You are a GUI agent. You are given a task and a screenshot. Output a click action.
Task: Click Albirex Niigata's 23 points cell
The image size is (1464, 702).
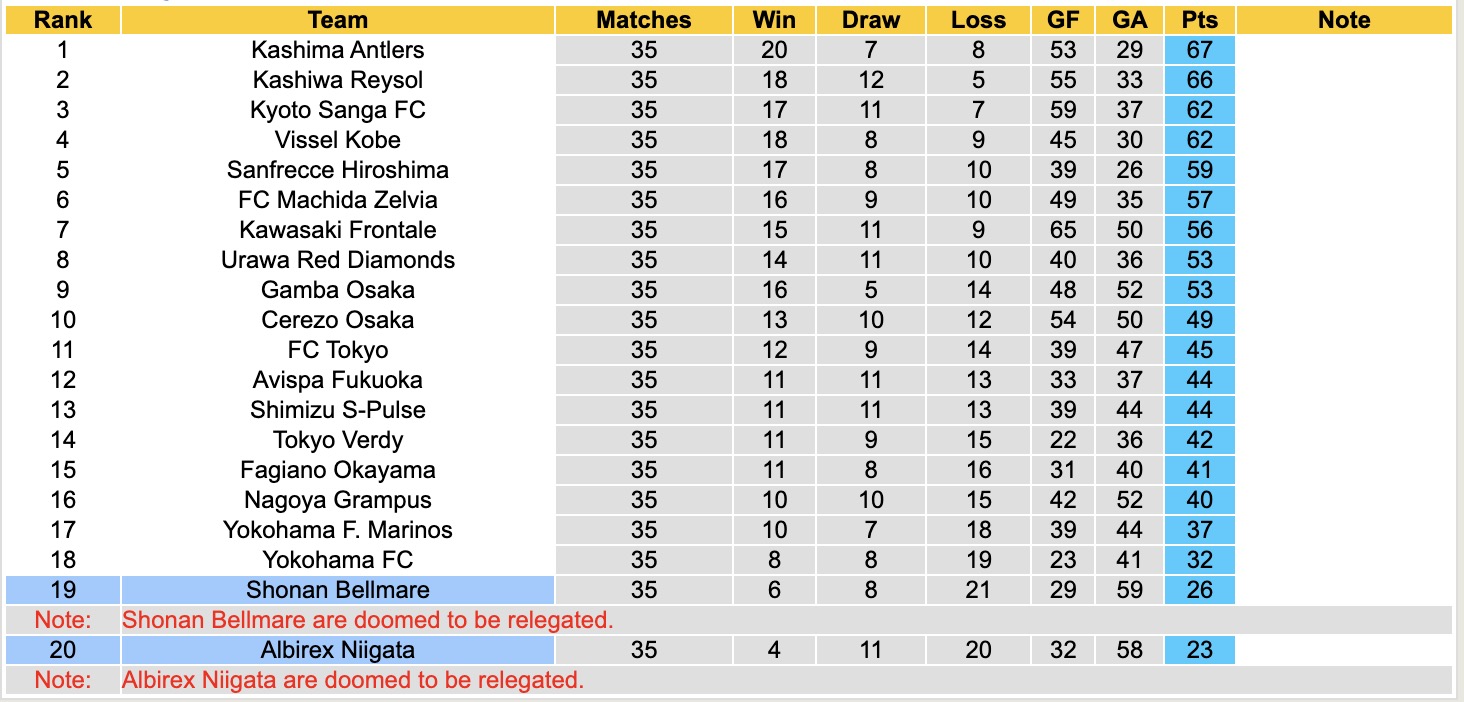[x=1199, y=650]
